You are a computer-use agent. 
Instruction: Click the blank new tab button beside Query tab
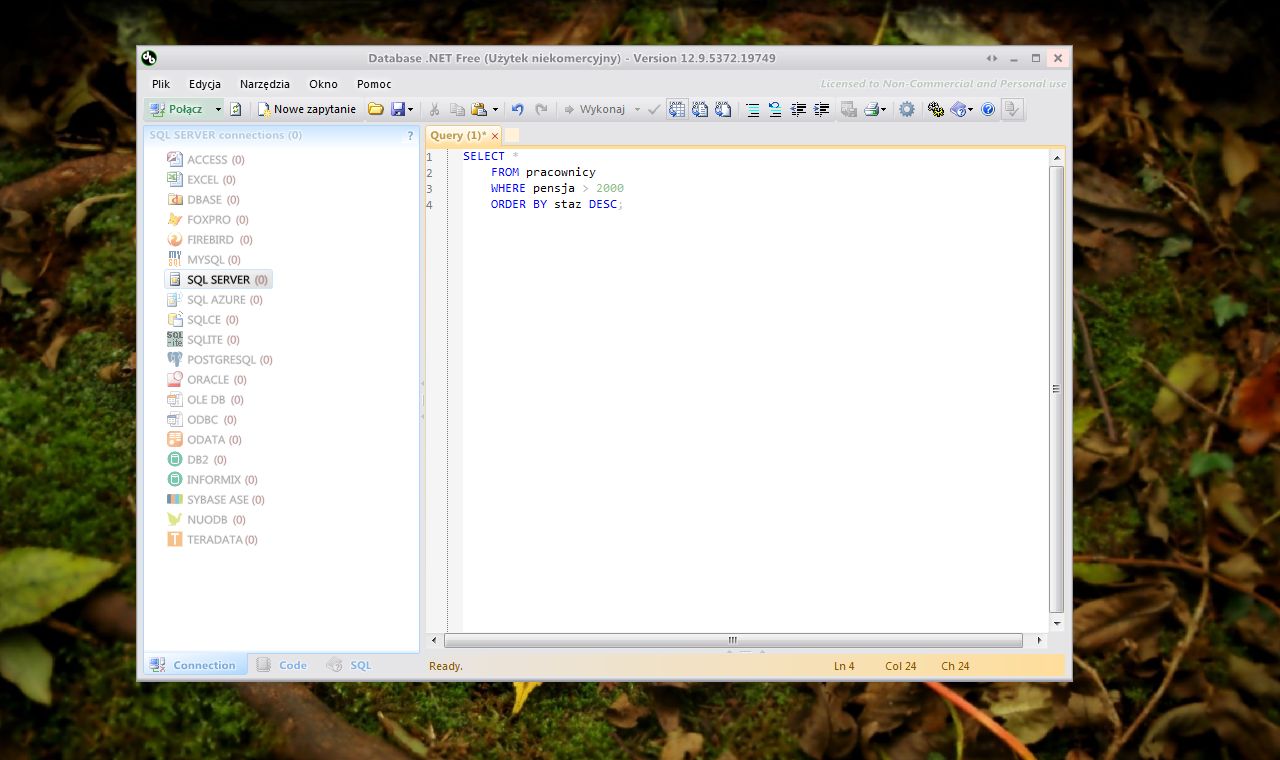(512, 135)
